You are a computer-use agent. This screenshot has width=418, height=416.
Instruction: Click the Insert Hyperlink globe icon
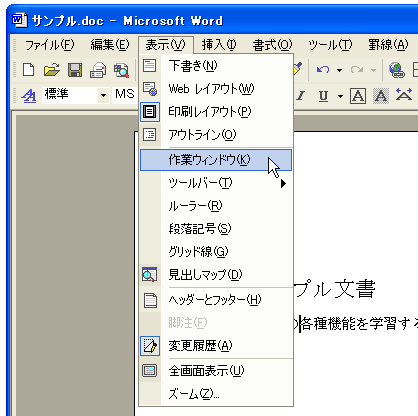(397, 70)
